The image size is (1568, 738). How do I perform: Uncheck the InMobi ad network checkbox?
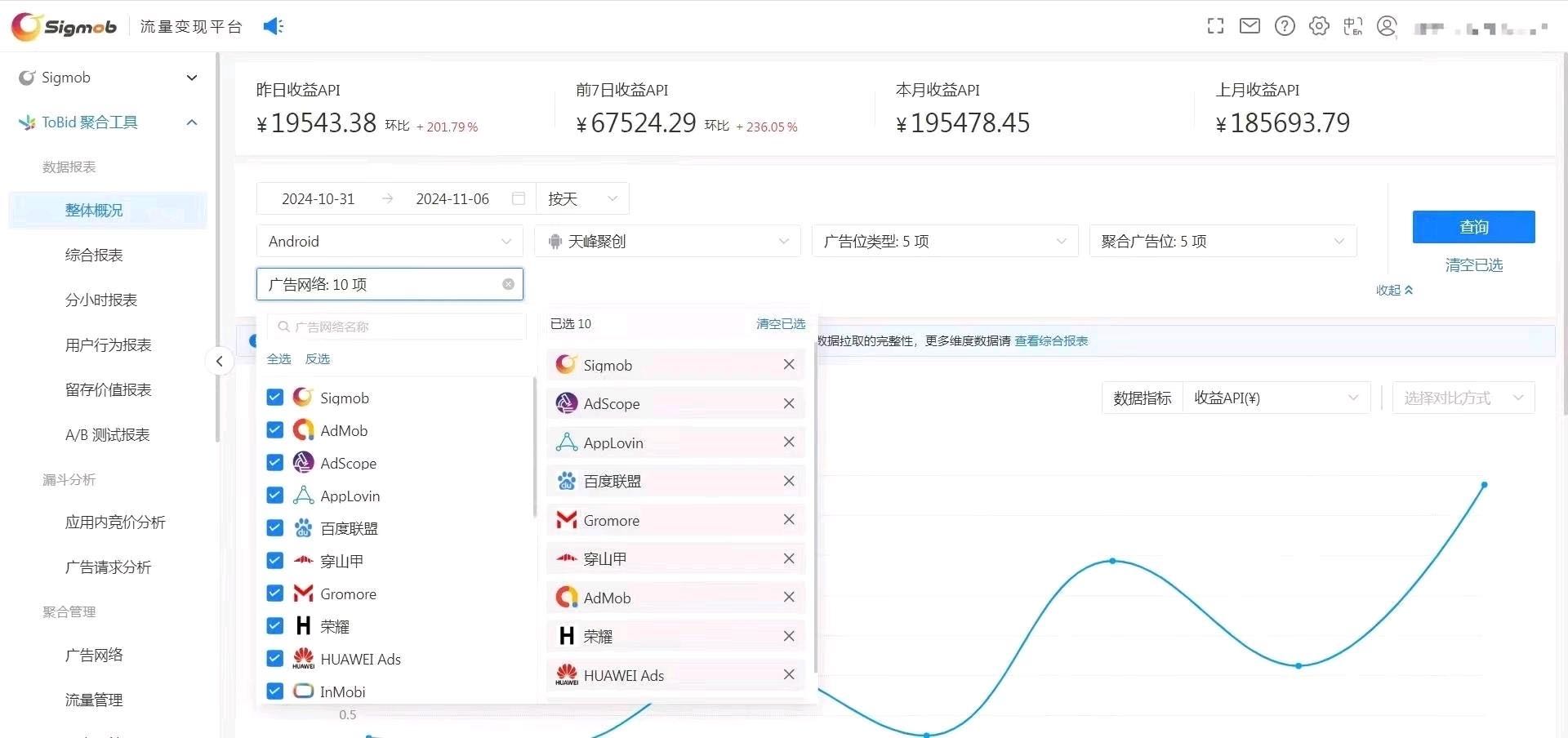(274, 691)
